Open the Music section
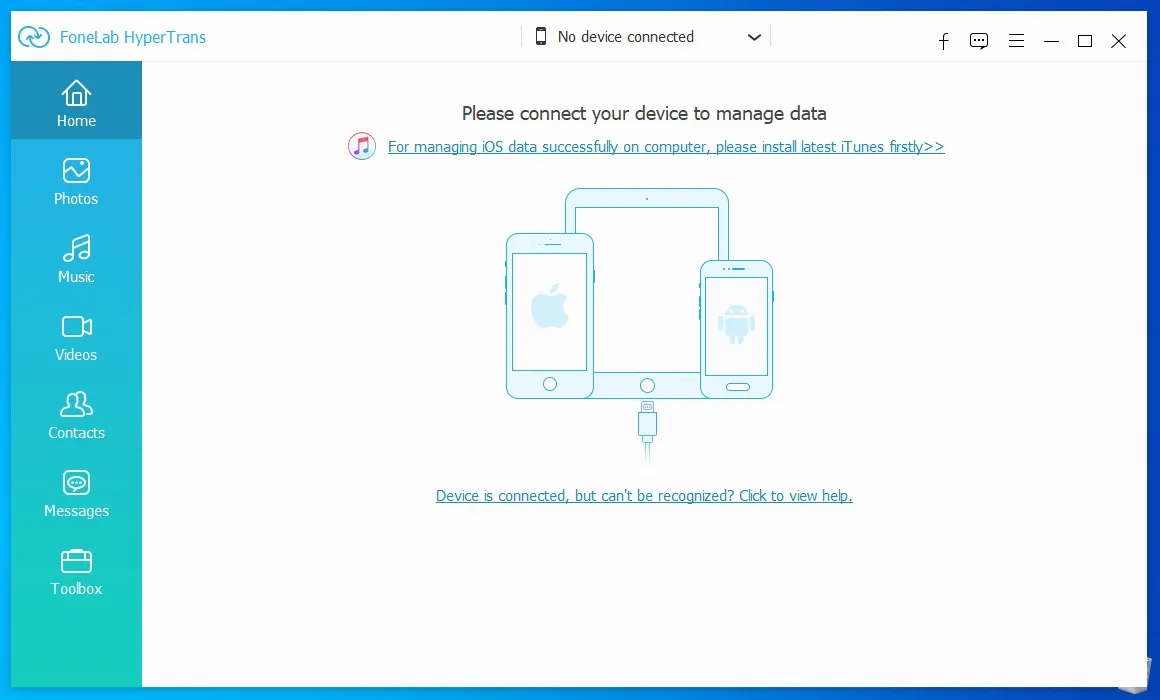This screenshot has height=700, width=1160. click(76, 260)
